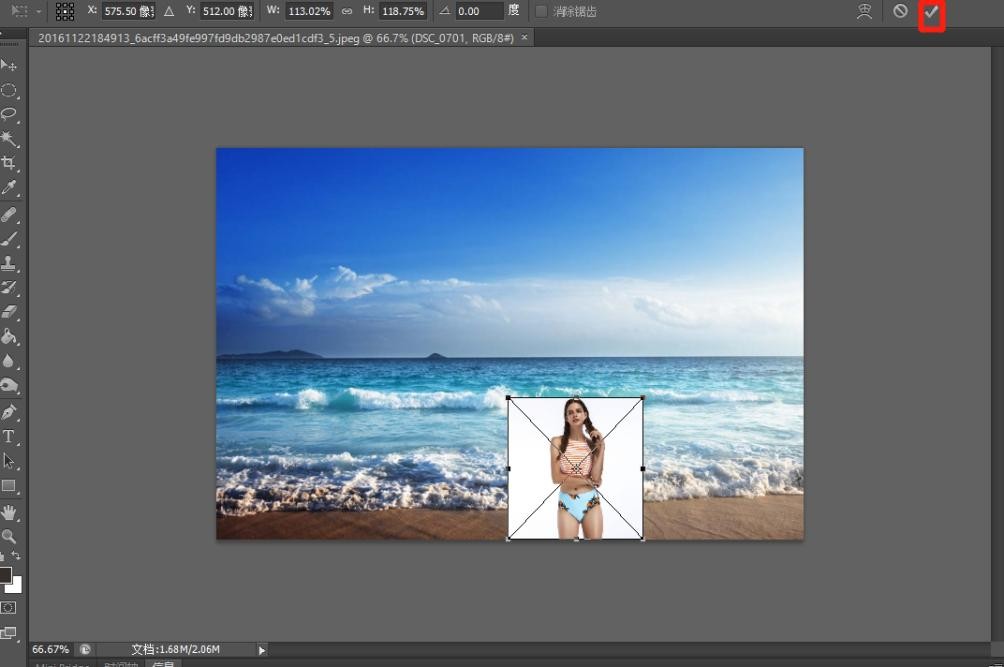Toggle the maintain aspect ratio link
This screenshot has height=667, width=1004.
pyautogui.click(x=347, y=12)
